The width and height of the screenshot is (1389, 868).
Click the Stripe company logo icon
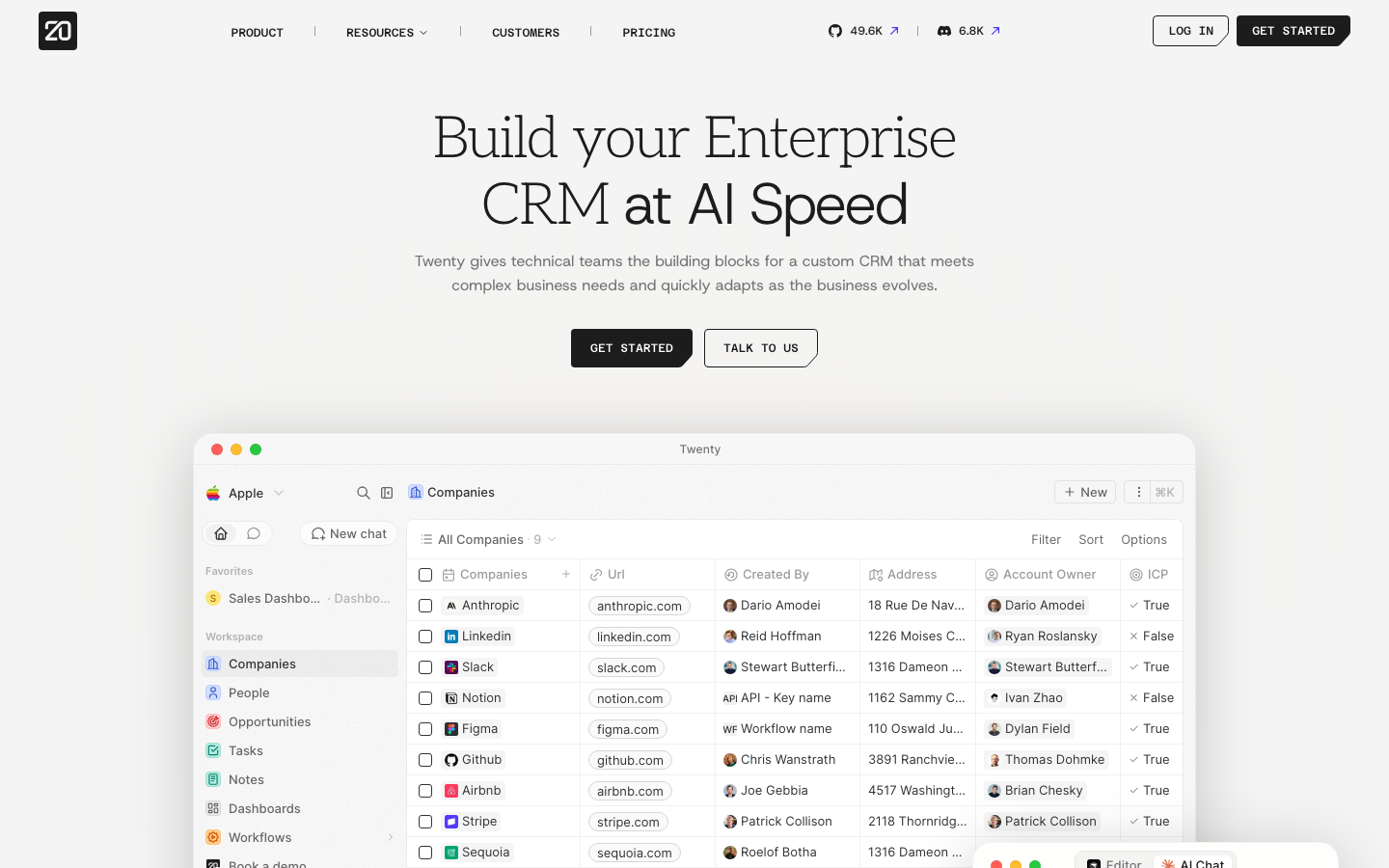click(451, 822)
